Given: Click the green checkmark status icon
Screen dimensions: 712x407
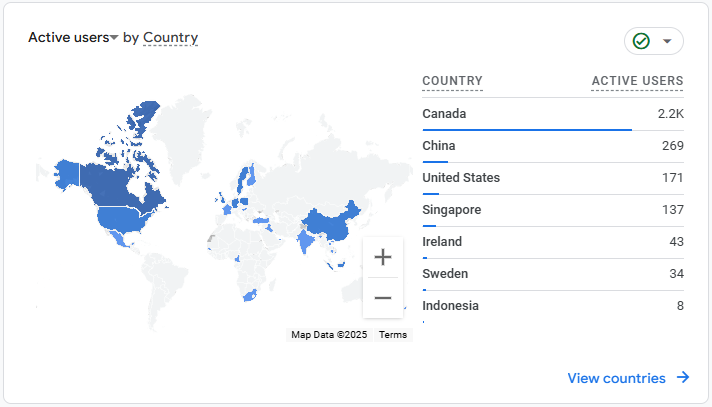Looking at the screenshot, I should tap(641, 41).
